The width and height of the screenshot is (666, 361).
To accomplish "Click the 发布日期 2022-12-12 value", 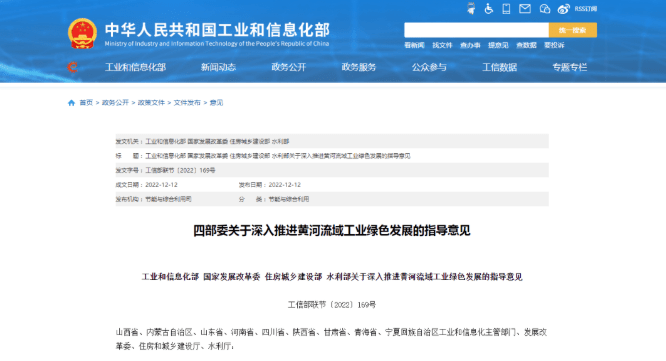I will pyautogui.click(x=285, y=185).
